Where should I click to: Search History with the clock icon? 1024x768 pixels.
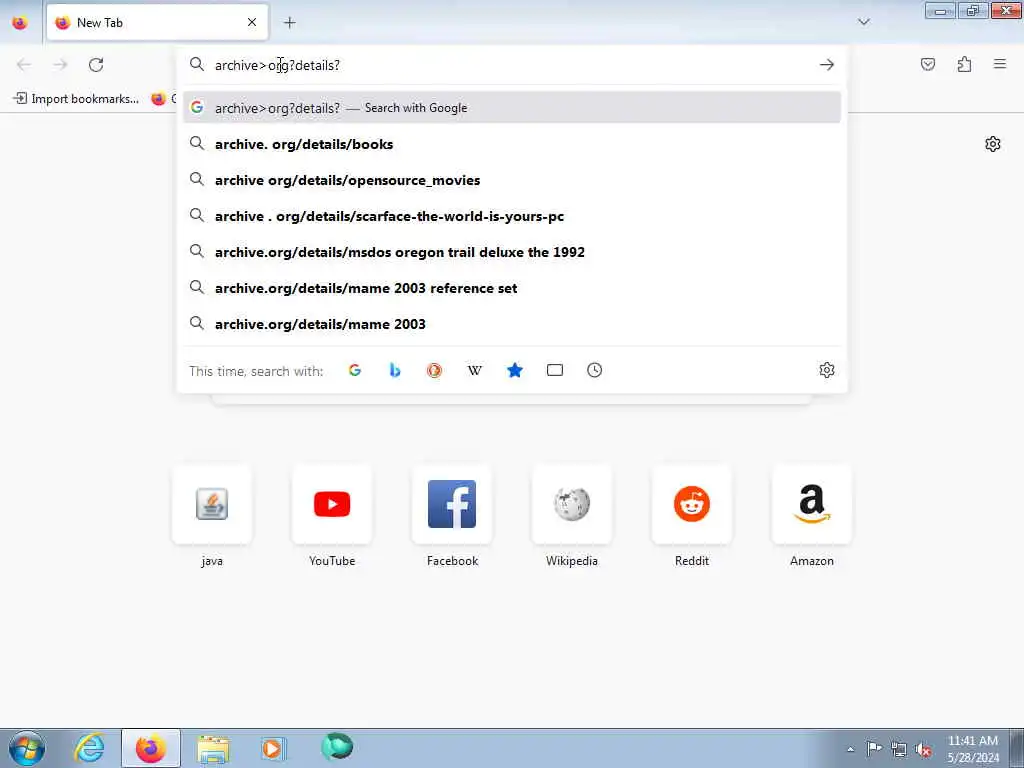pyautogui.click(x=594, y=370)
